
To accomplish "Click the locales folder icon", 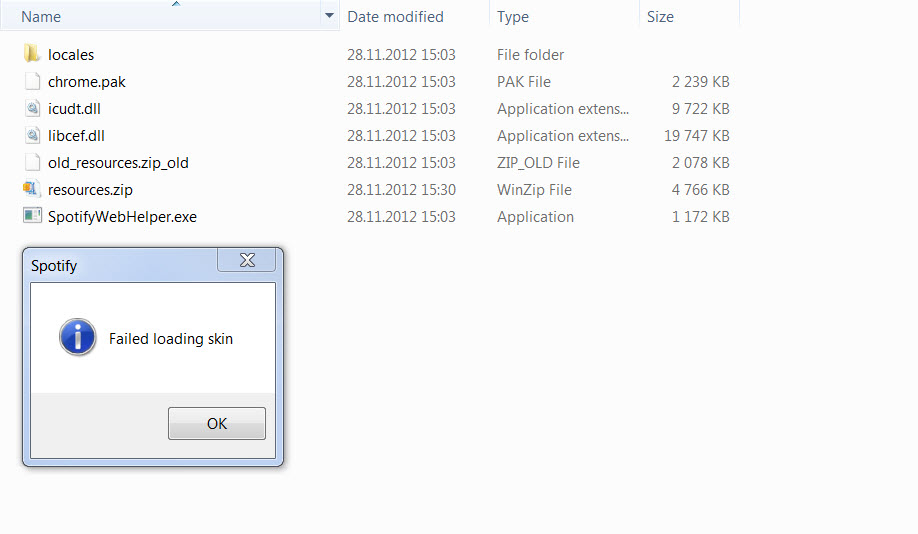I will (31, 54).
